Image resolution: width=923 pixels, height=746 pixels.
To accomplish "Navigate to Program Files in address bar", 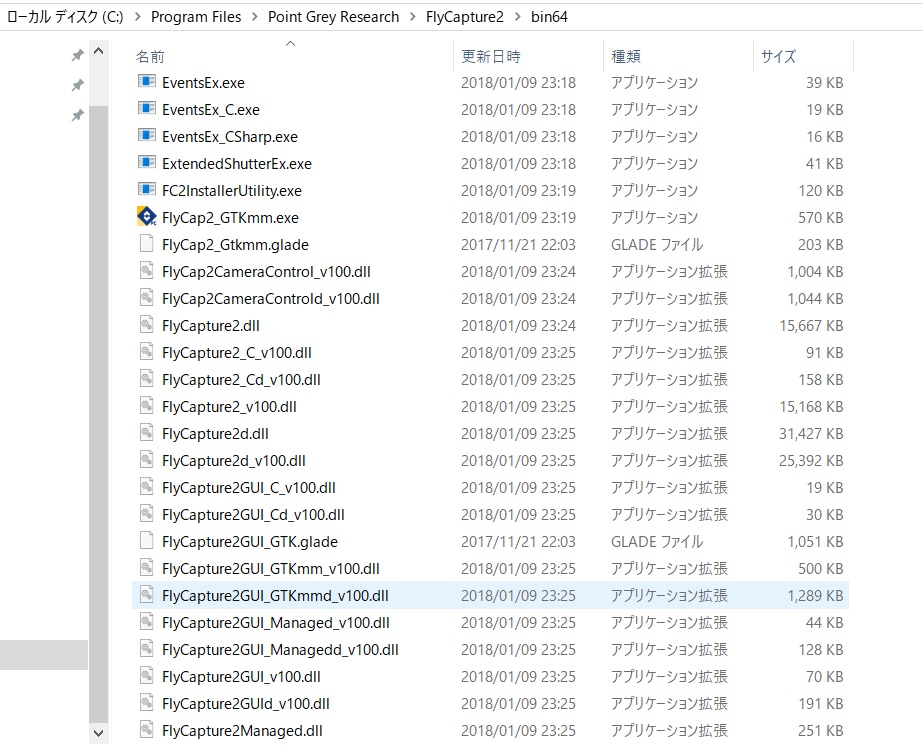I will 196,16.
